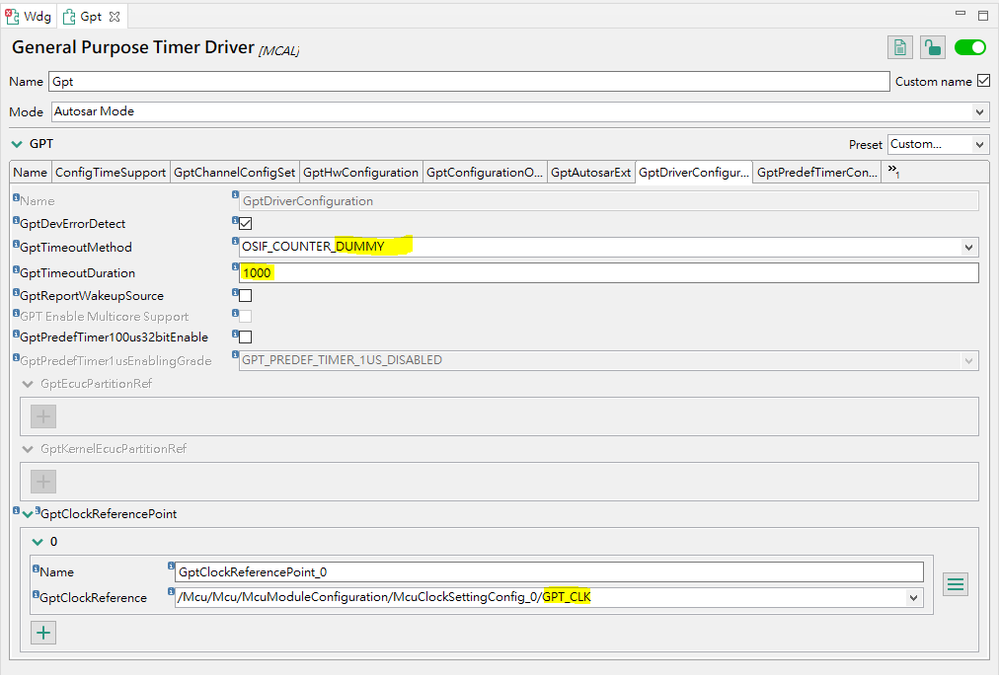
Task: Switch to the GptConfigurationO... tab
Action: [484, 173]
